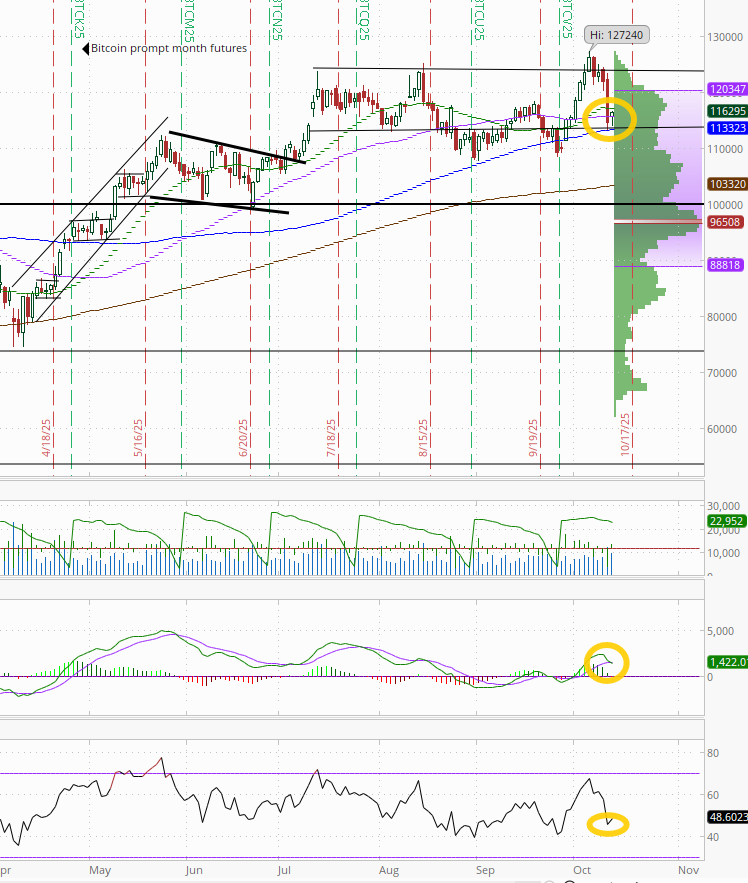Screen dimensions: 748x883
Task: Click the left-pointing arrow beside Bitcoin annotation
Action: pos(86,49)
